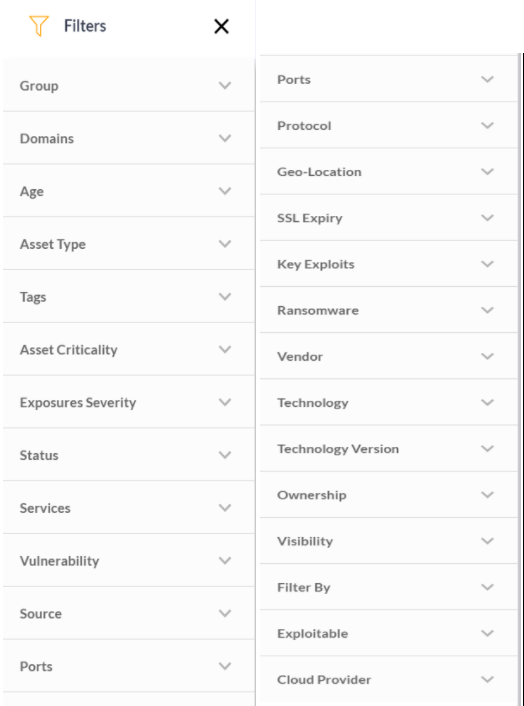Open the Ransomware filter row
Image resolution: width=524 pixels, height=706 pixels.
coord(389,310)
